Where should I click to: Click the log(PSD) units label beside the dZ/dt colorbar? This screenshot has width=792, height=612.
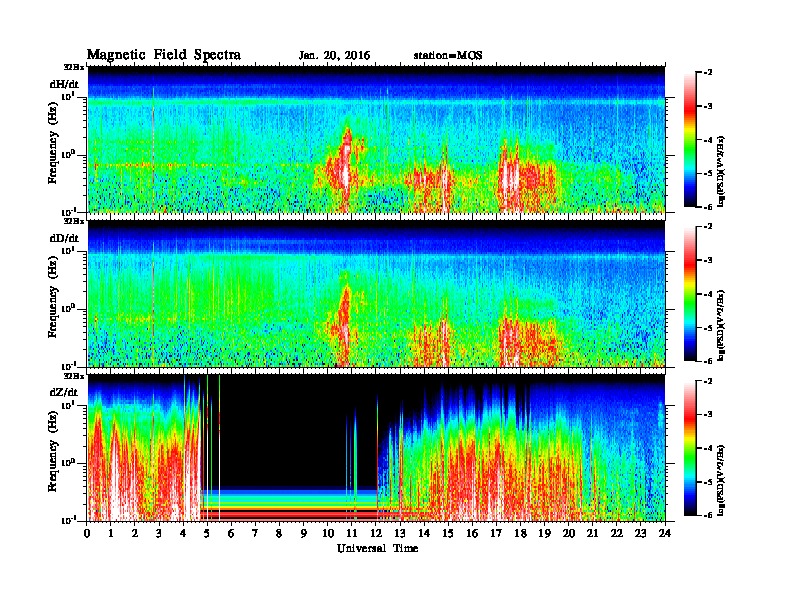click(x=721, y=479)
